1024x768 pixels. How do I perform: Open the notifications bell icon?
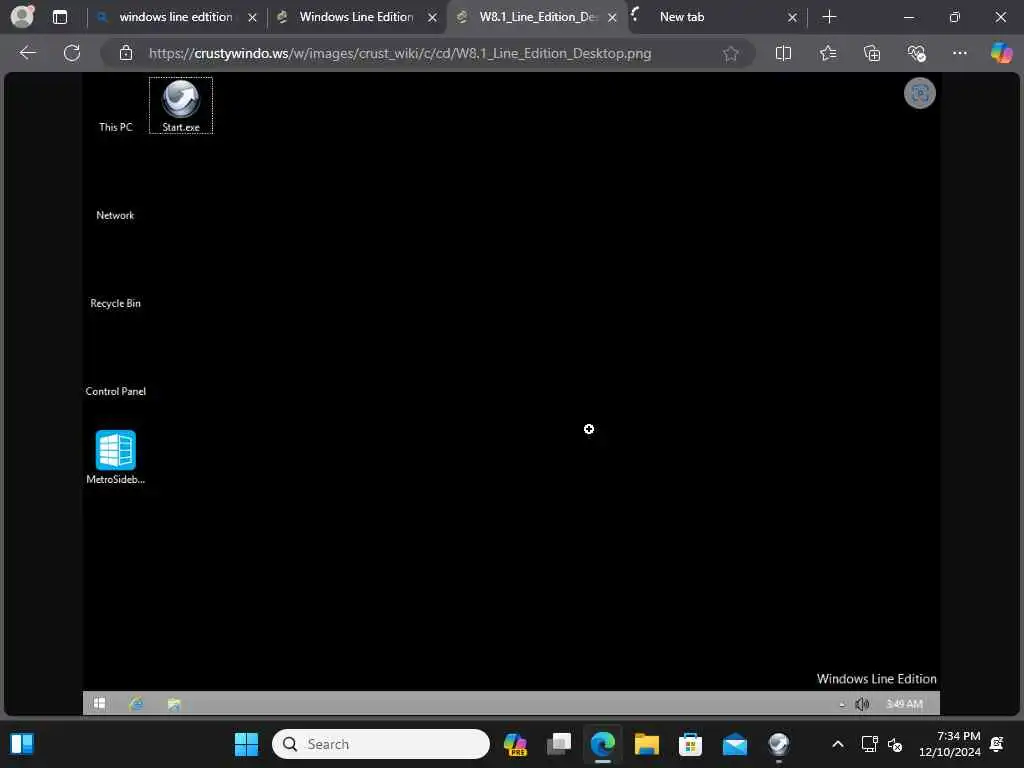click(x=997, y=744)
